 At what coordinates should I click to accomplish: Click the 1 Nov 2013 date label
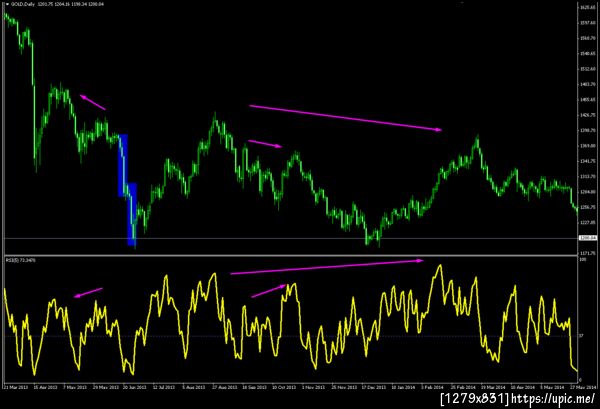313,387
